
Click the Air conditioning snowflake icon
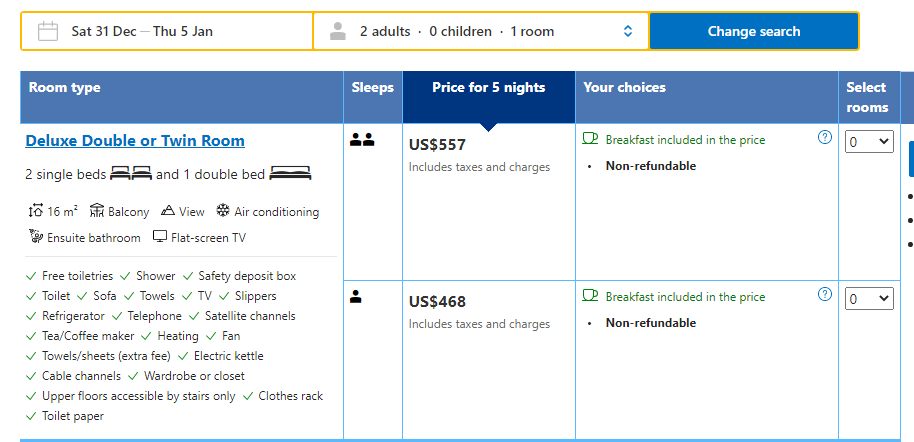(x=223, y=211)
